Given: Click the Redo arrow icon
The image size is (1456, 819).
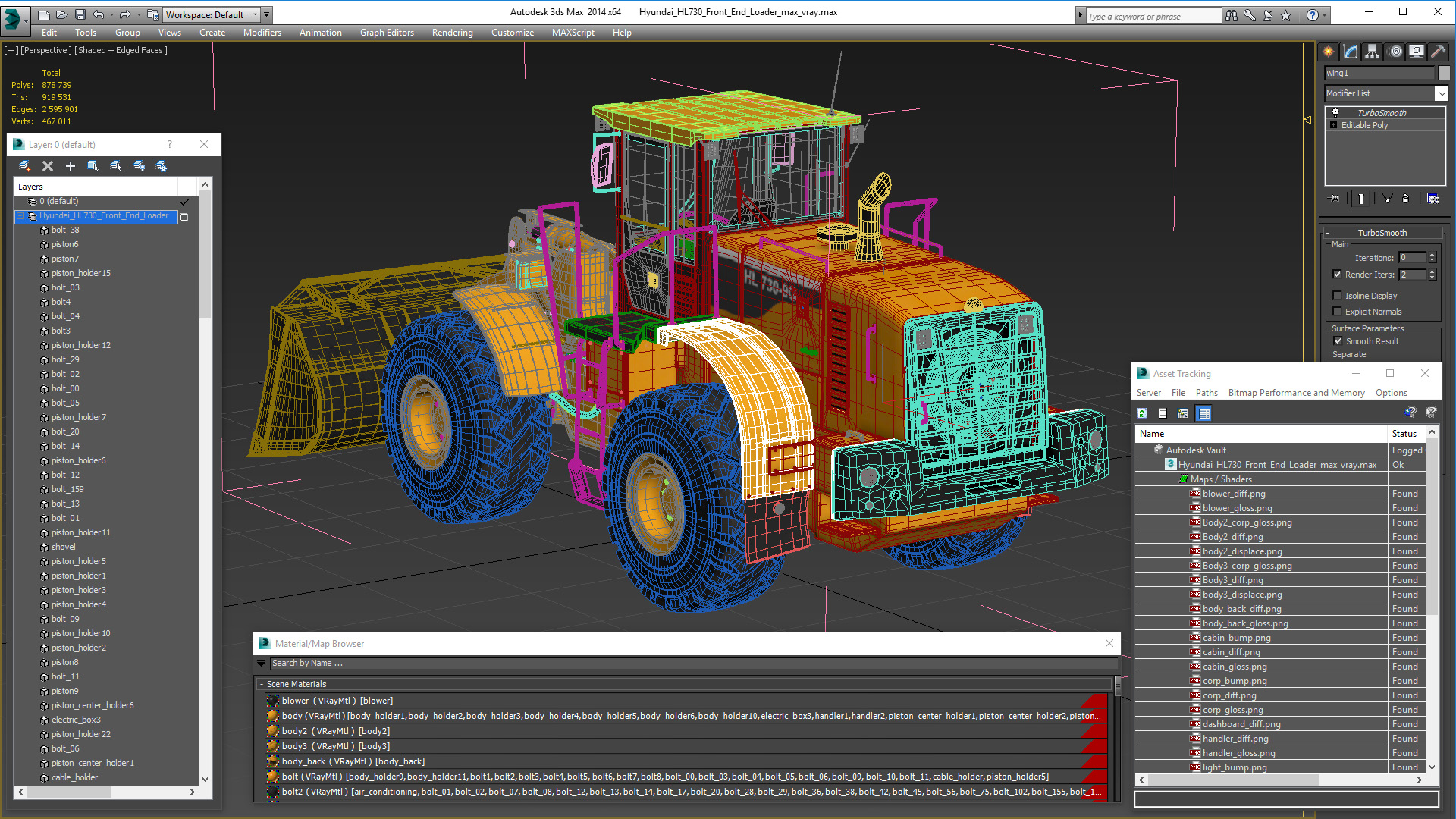Looking at the screenshot, I should [x=125, y=14].
